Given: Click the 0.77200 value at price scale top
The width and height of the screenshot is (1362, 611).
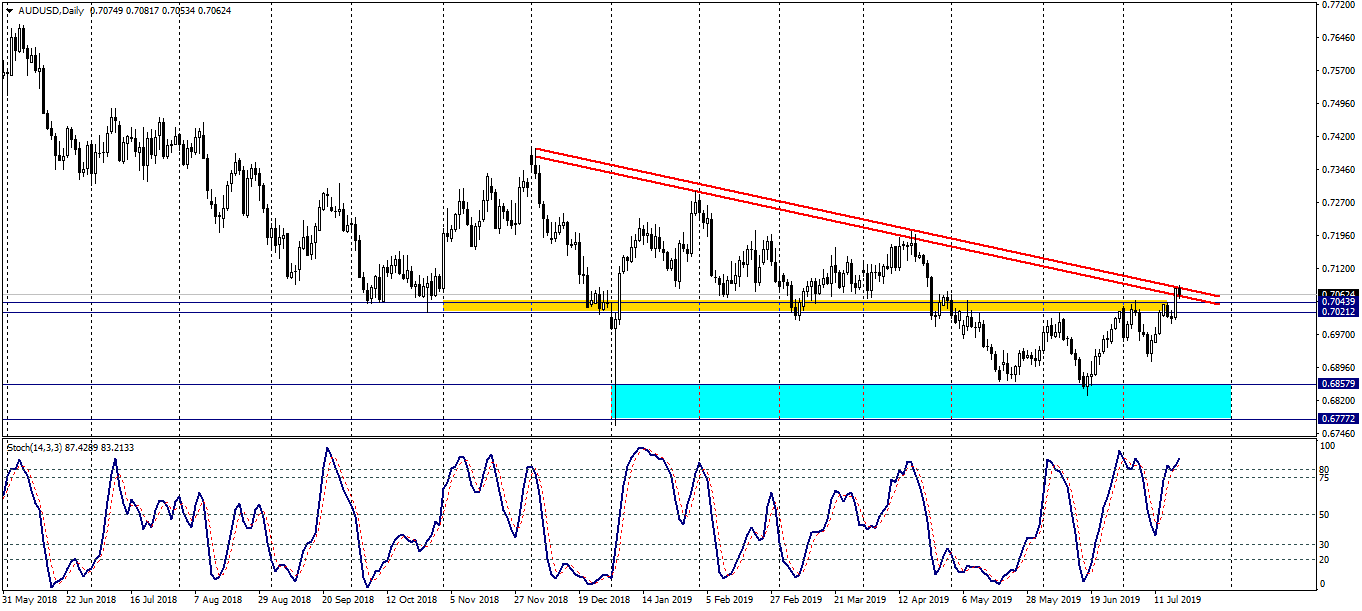Looking at the screenshot, I should tap(1336, 5).
